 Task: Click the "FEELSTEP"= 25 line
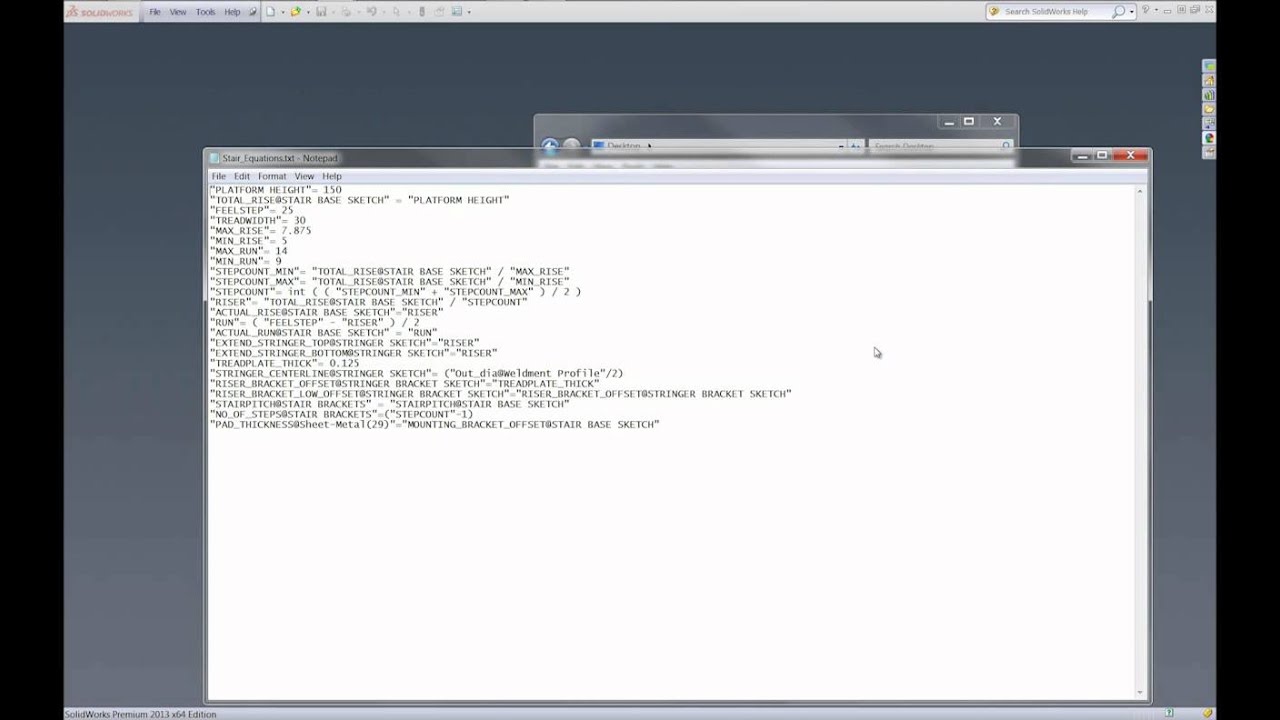251,210
